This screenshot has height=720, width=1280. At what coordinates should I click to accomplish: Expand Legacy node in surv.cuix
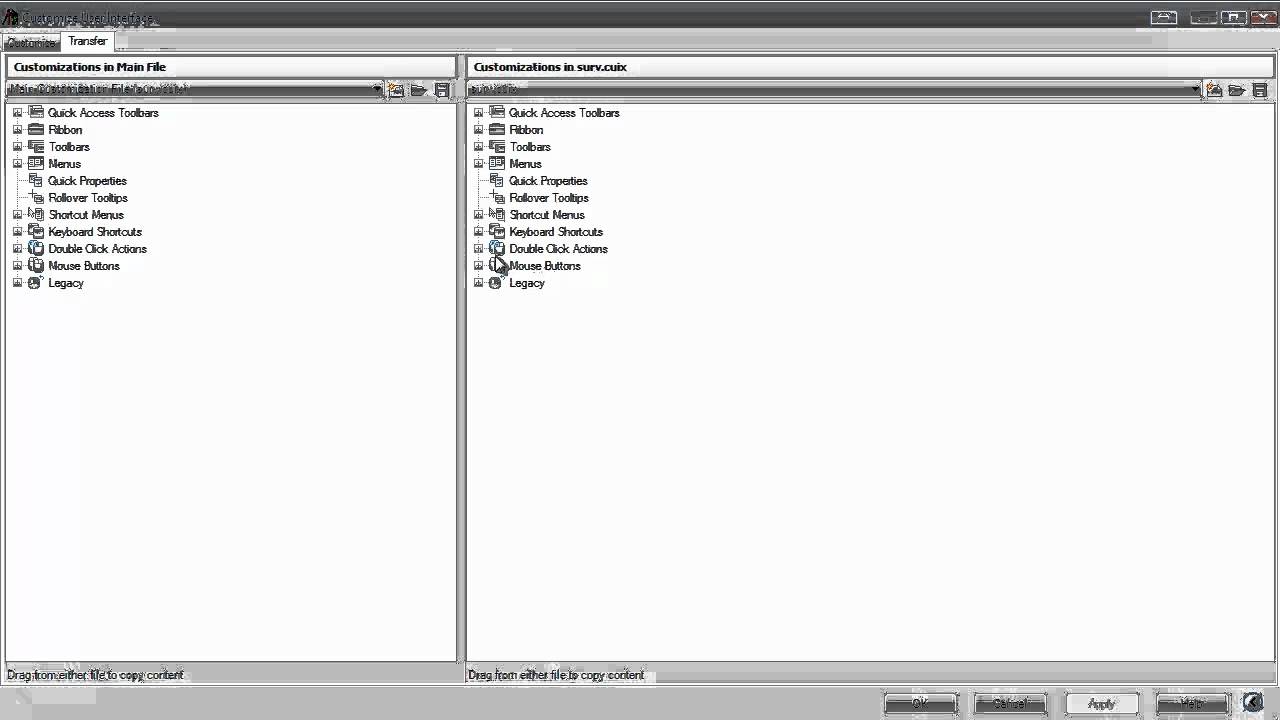[478, 283]
